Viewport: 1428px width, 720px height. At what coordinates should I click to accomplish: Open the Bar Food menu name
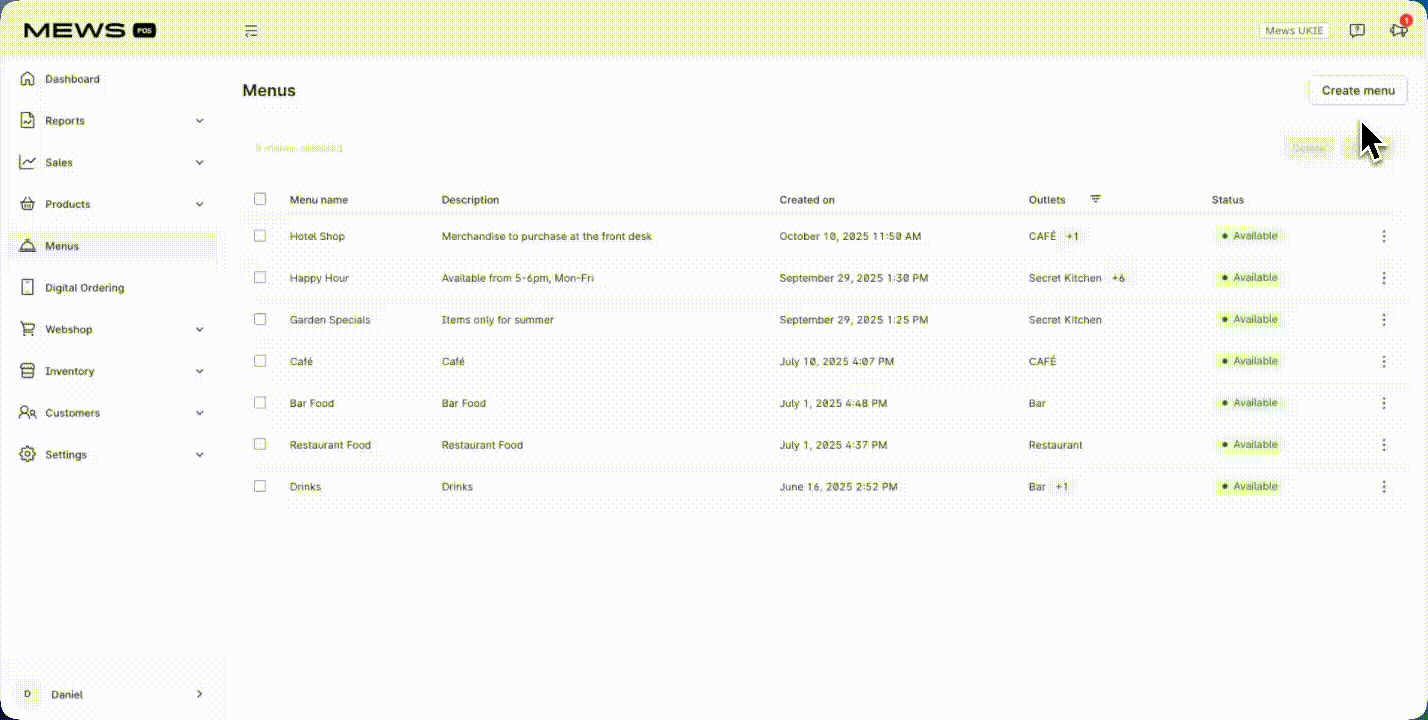pyautogui.click(x=312, y=403)
